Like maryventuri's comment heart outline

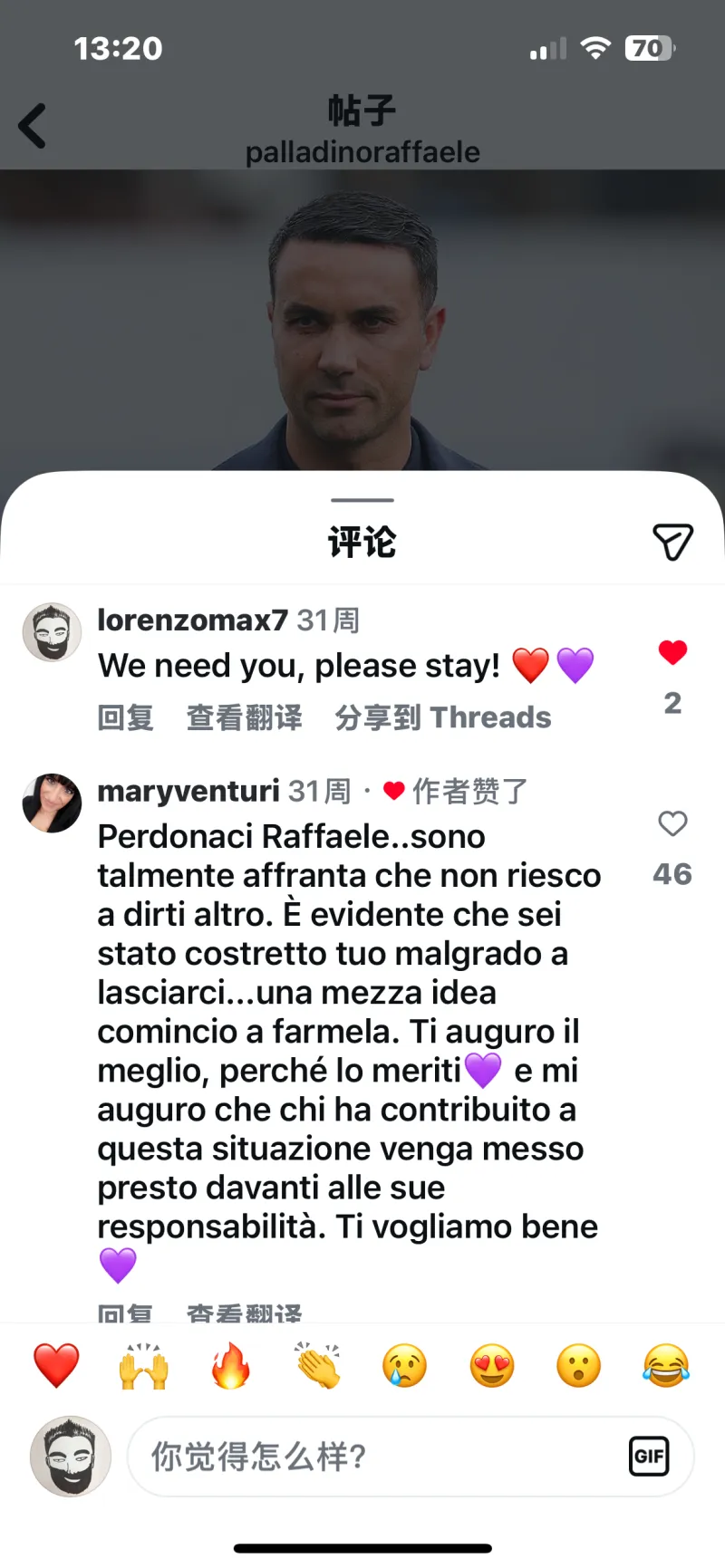tap(672, 823)
